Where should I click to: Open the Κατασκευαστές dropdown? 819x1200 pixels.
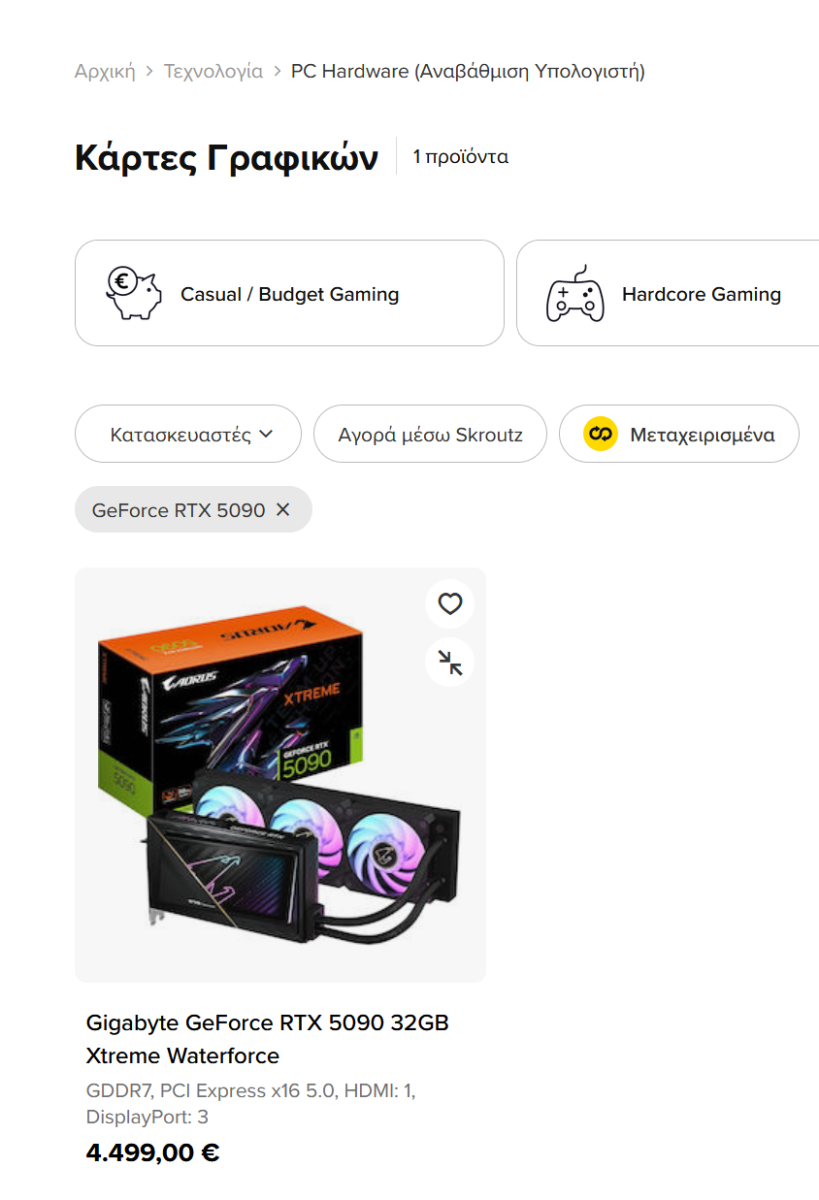[x=188, y=434]
